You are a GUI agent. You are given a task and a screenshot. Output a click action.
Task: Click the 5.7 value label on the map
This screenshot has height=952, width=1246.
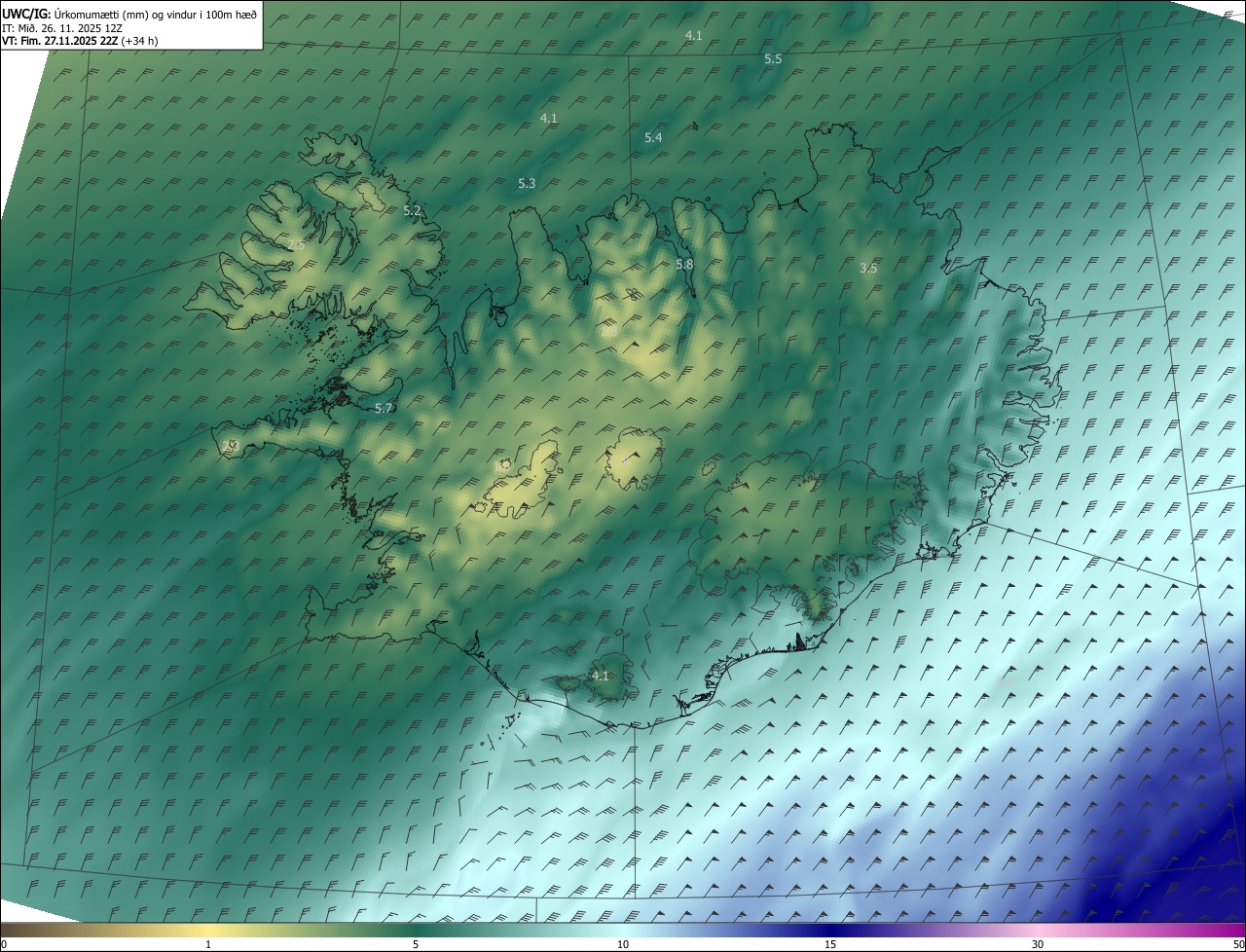point(384,408)
